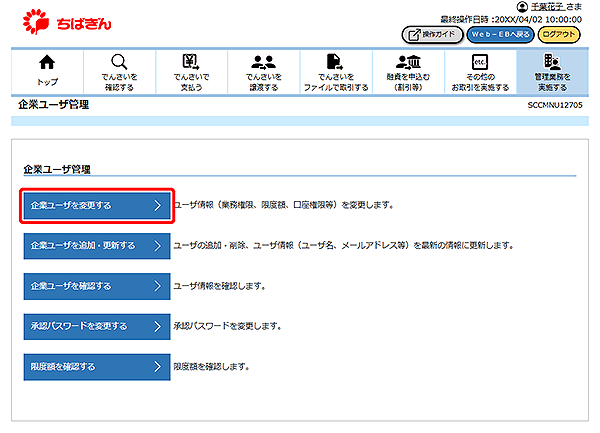Click the arrow on 企業ユーザを確認する
This screenshot has width=600, height=433.
[x=158, y=286]
